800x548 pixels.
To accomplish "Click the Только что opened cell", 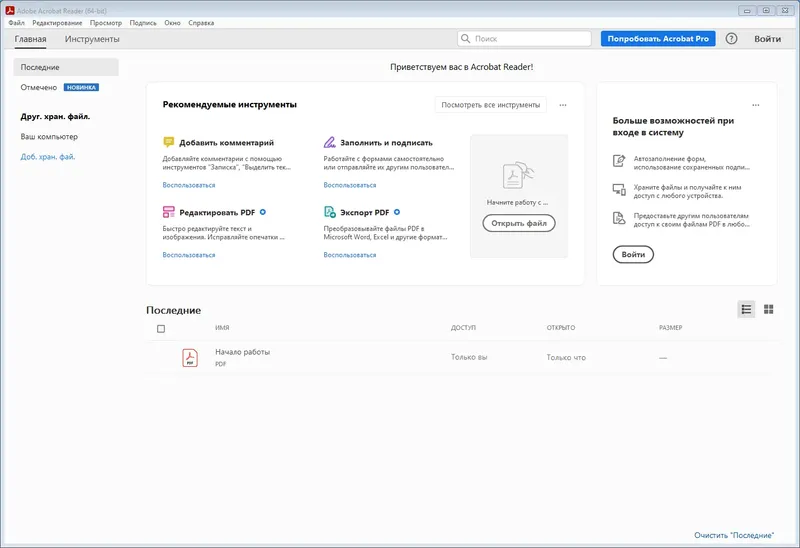I will [x=566, y=357].
